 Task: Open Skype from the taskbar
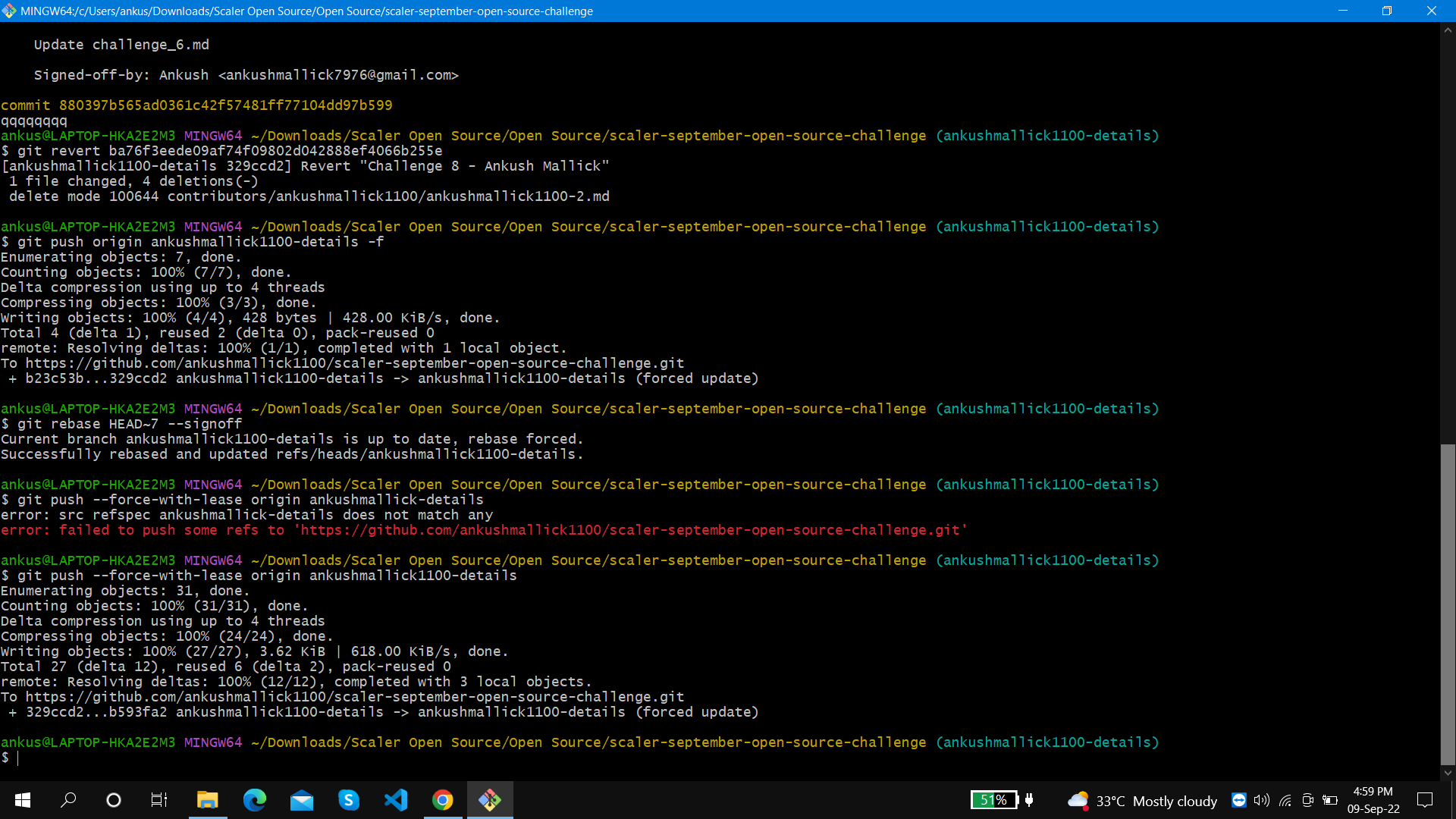pos(349,799)
